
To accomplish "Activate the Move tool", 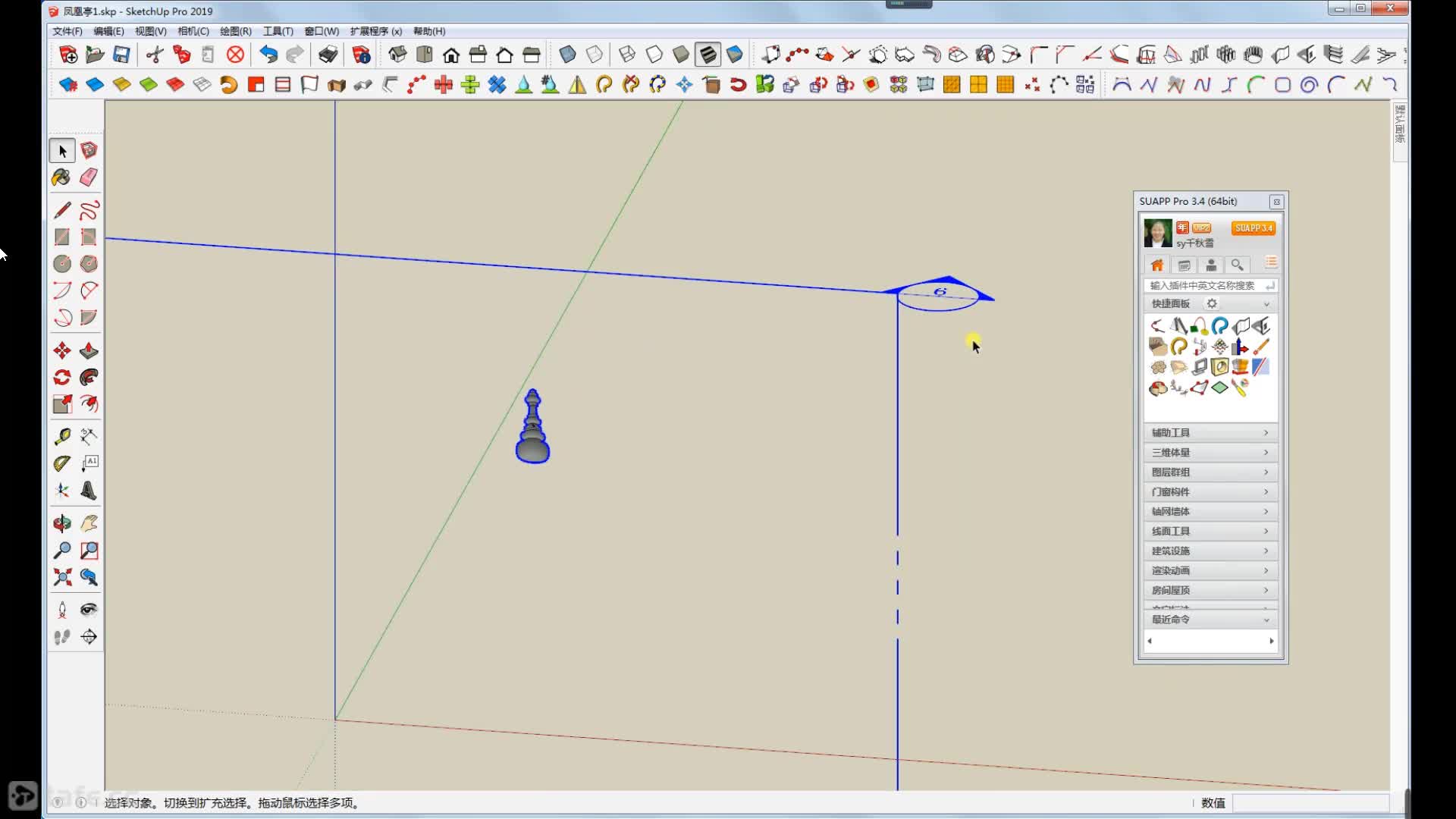I will (x=62, y=350).
